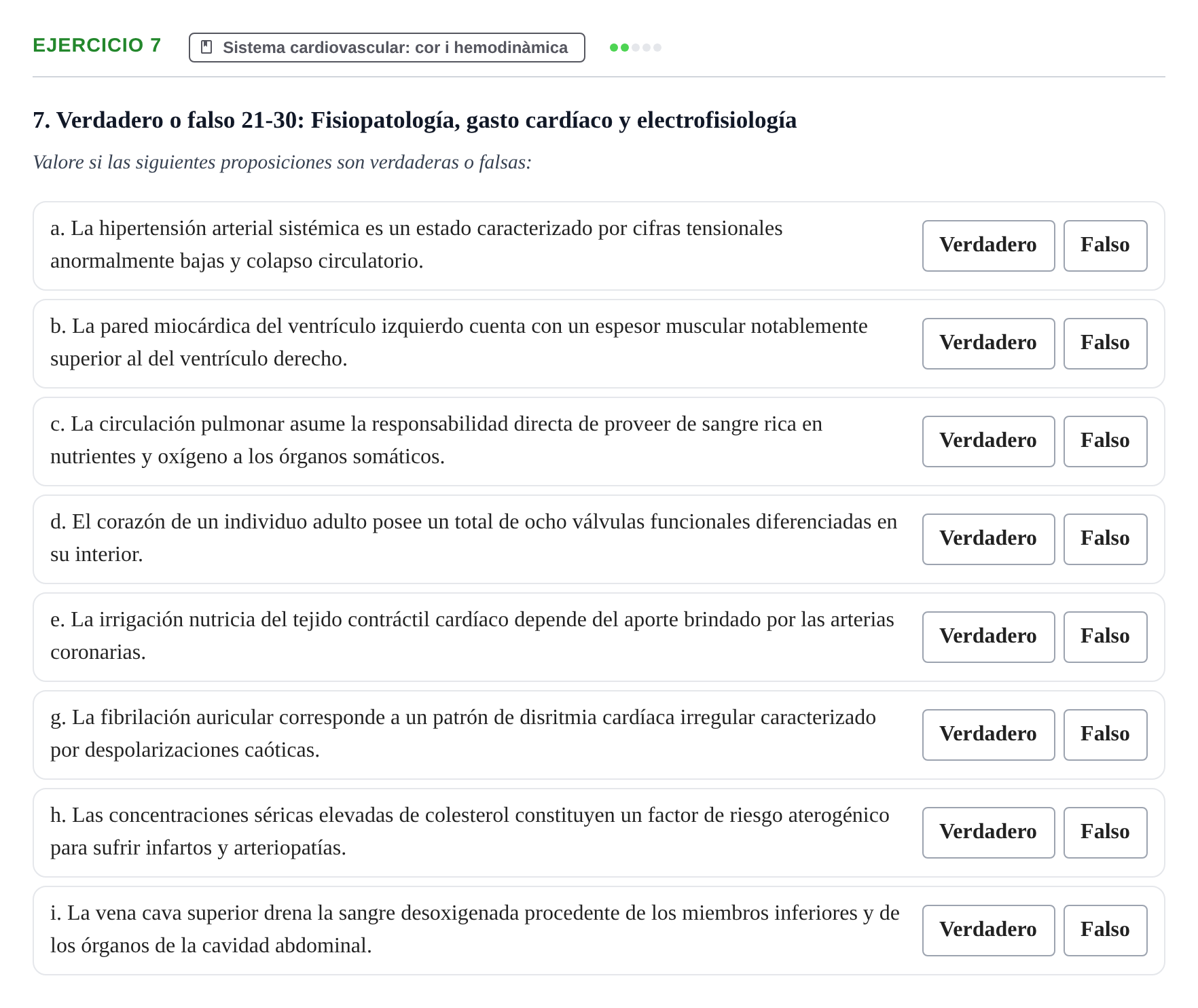The height and width of the screenshot is (1008, 1198).
Task: Click instruction text Valore si las siguientes
Action: click(282, 162)
